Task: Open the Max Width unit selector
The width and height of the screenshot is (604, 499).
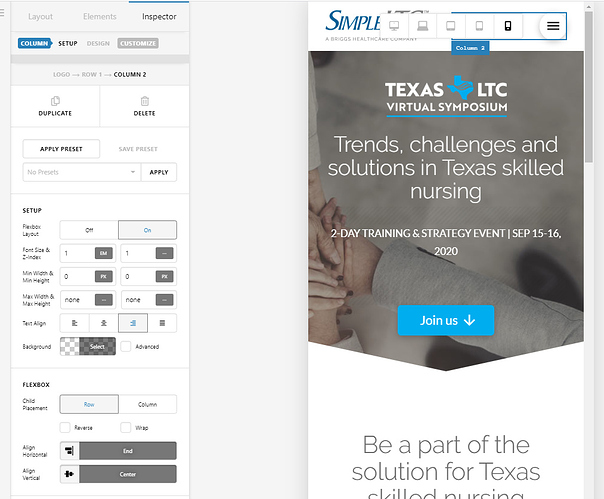Action: tap(104, 300)
